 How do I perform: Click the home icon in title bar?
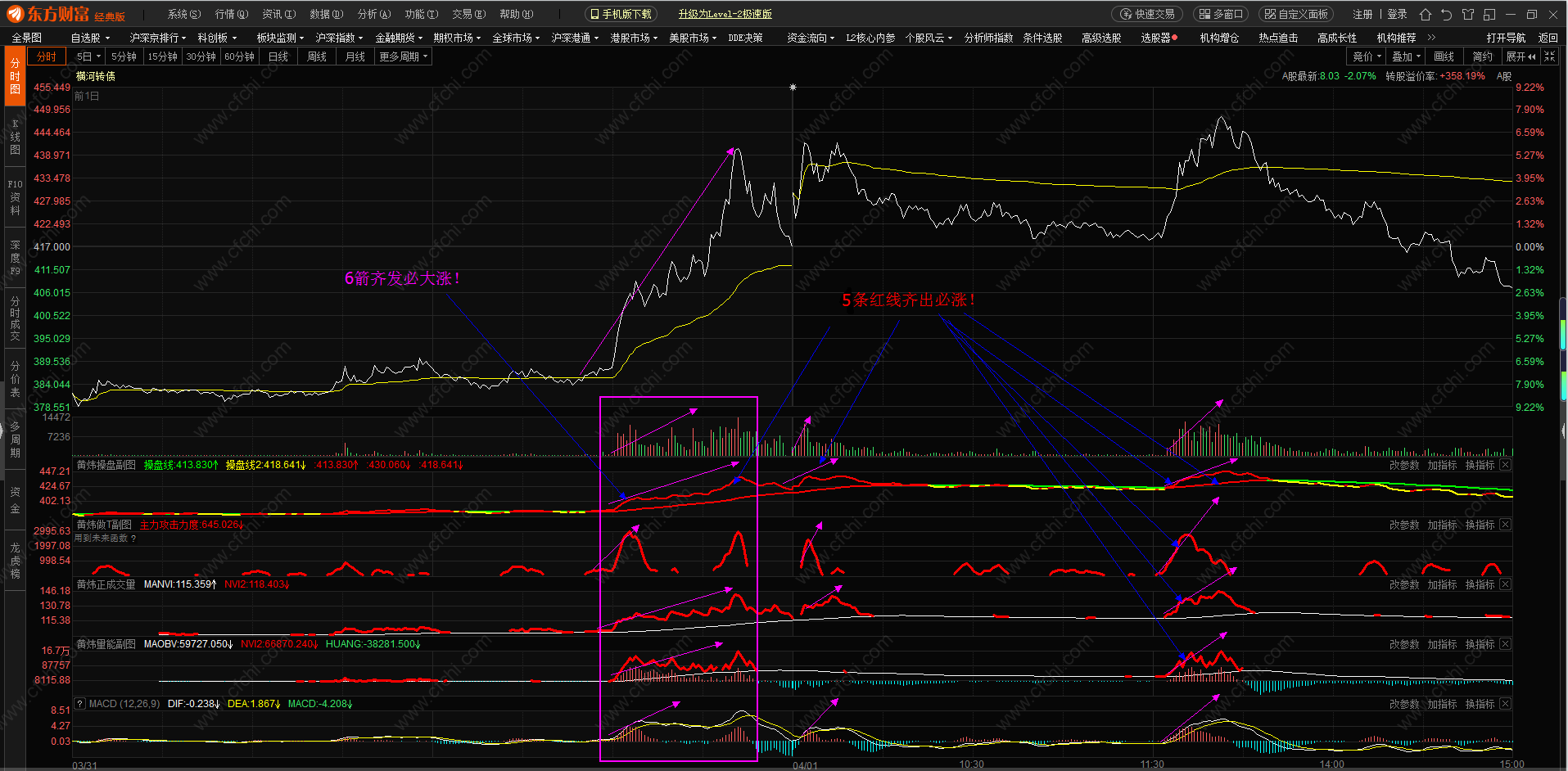point(1426,14)
